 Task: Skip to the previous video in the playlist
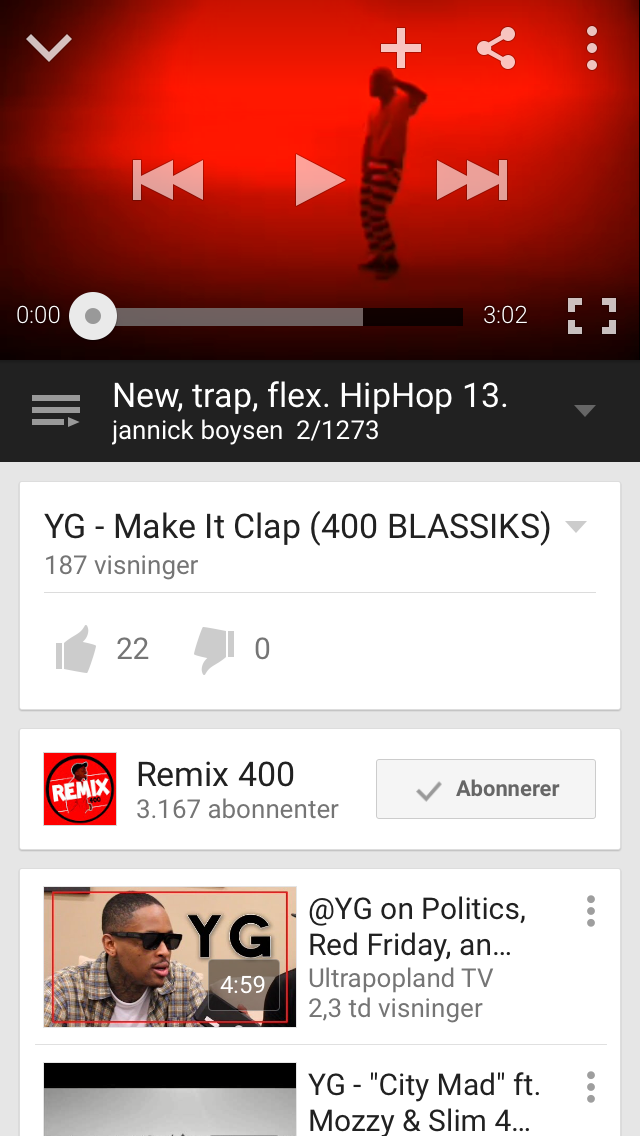tap(168, 179)
